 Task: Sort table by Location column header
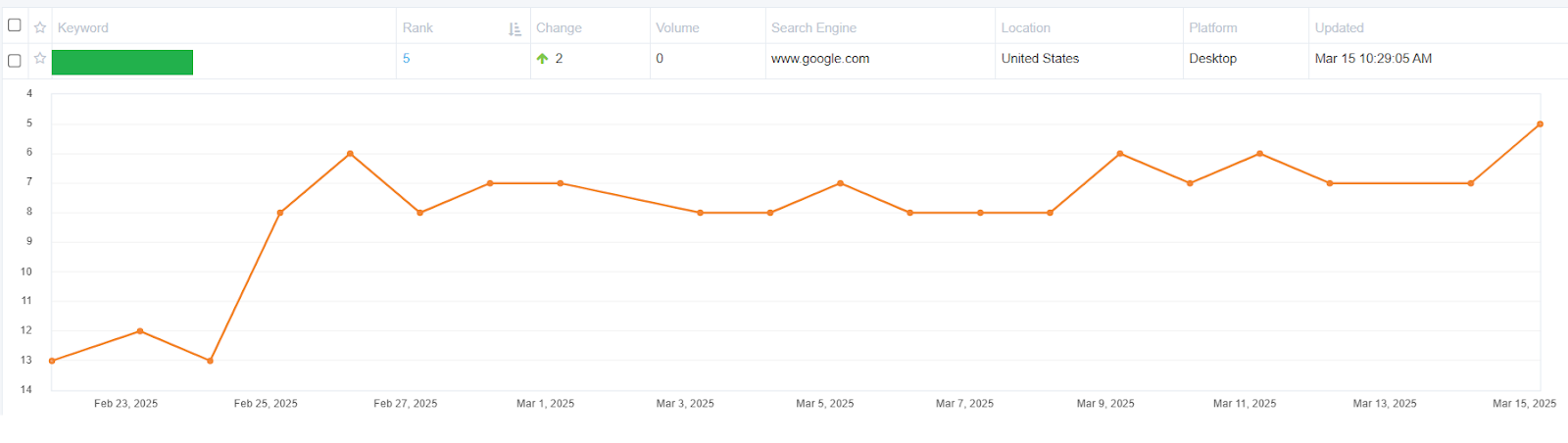coord(1025,27)
